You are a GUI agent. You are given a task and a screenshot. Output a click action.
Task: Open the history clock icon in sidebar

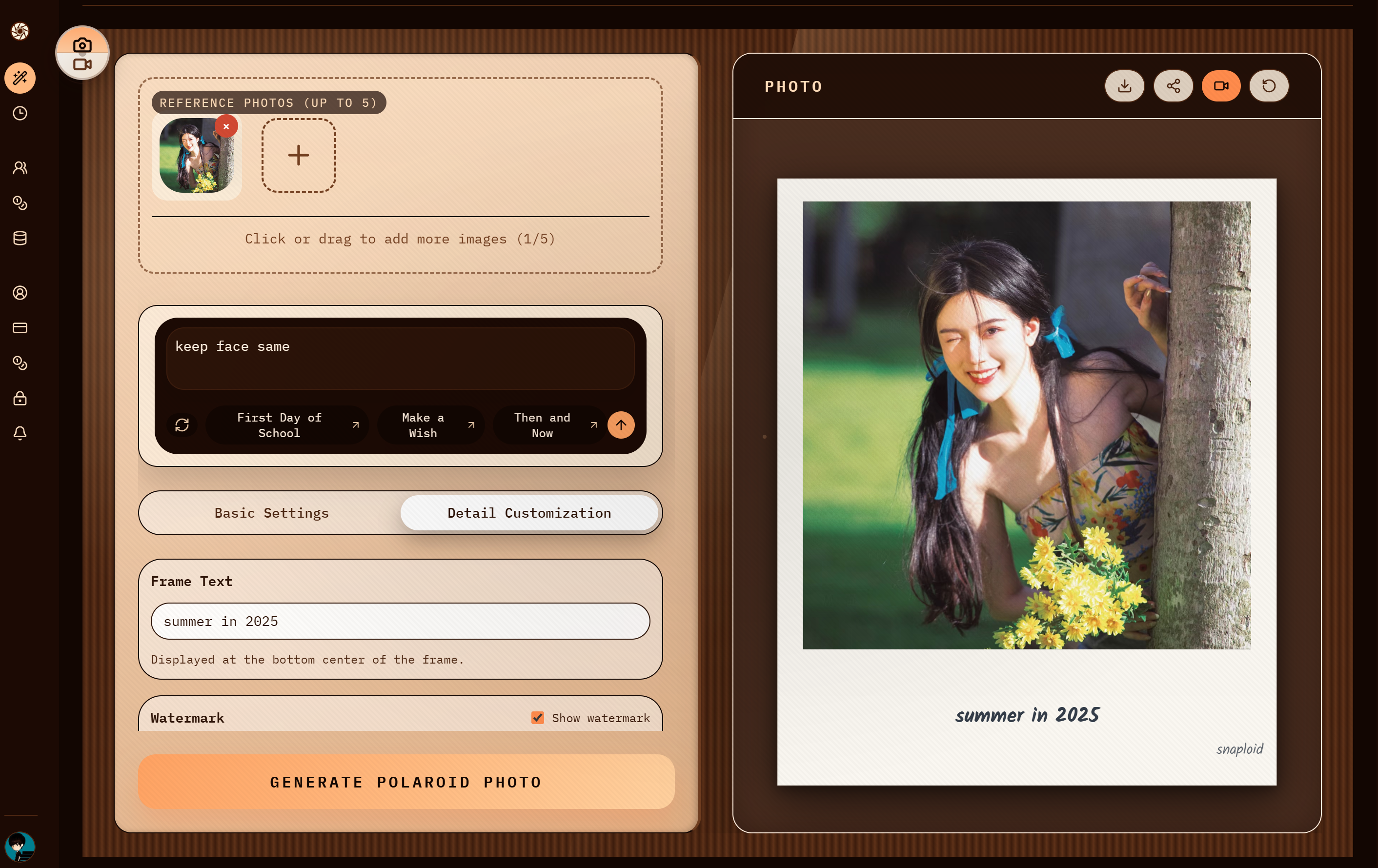[20, 113]
